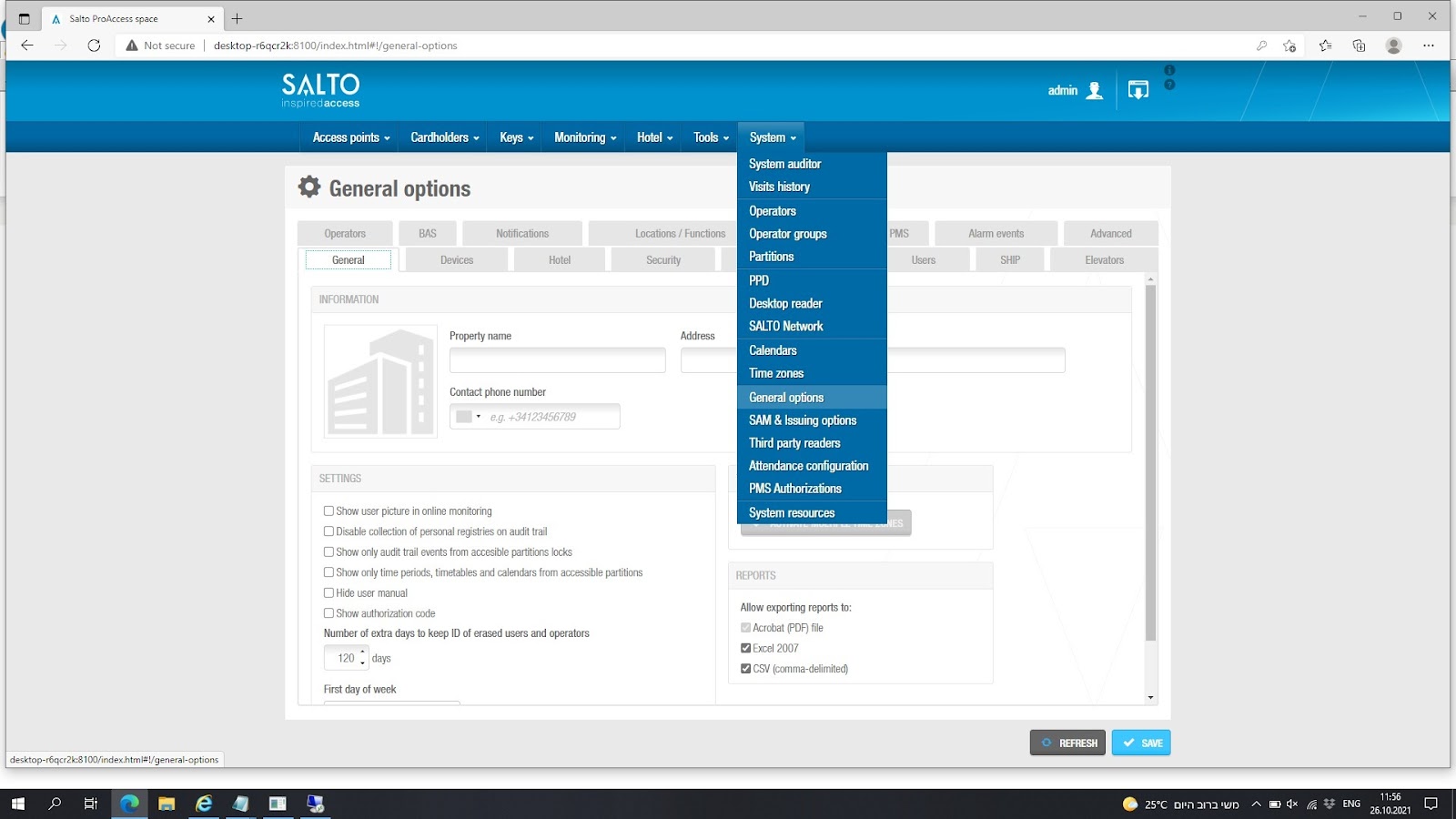The width and height of the screenshot is (1456, 819).
Task: Click the Contact phone number field
Action: [535, 417]
